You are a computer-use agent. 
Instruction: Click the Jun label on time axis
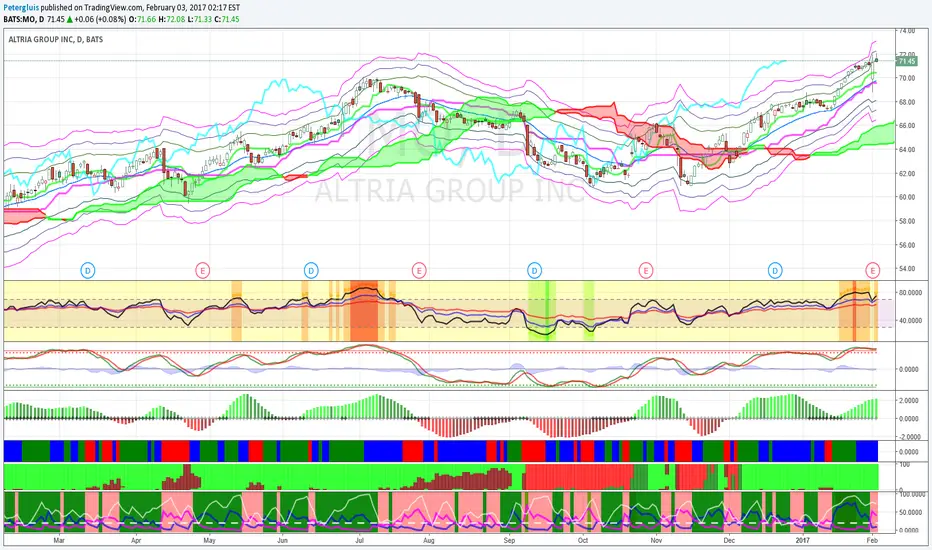282,540
